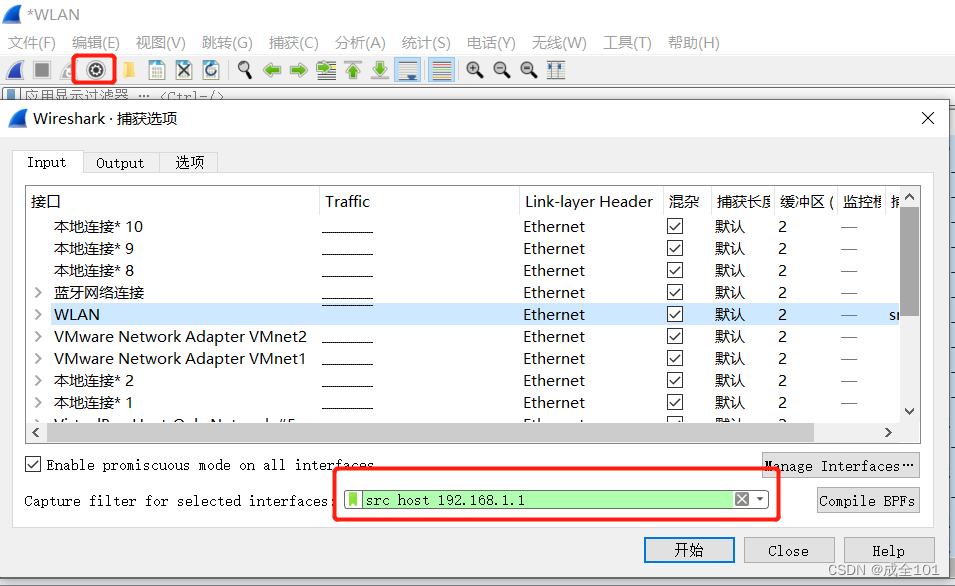
Task: Reload capture file toolbar icon
Action: point(211,70)
